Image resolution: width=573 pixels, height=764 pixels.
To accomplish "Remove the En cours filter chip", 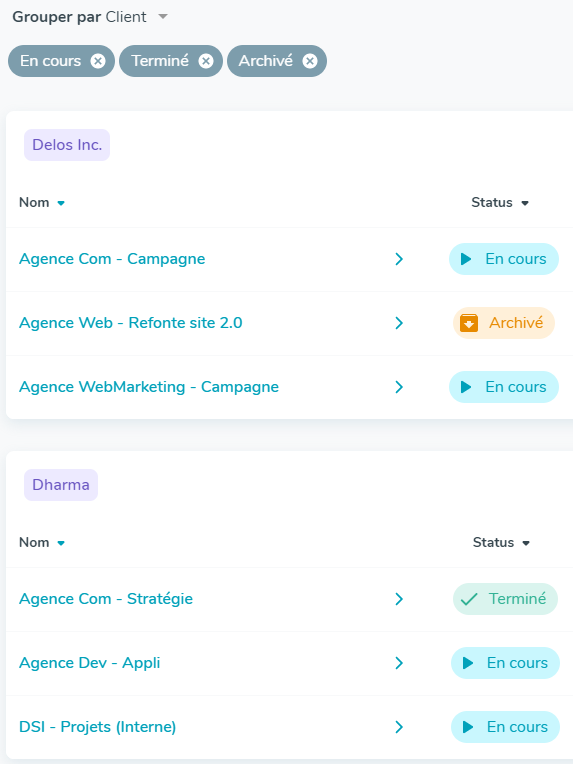I will point(98,61).
